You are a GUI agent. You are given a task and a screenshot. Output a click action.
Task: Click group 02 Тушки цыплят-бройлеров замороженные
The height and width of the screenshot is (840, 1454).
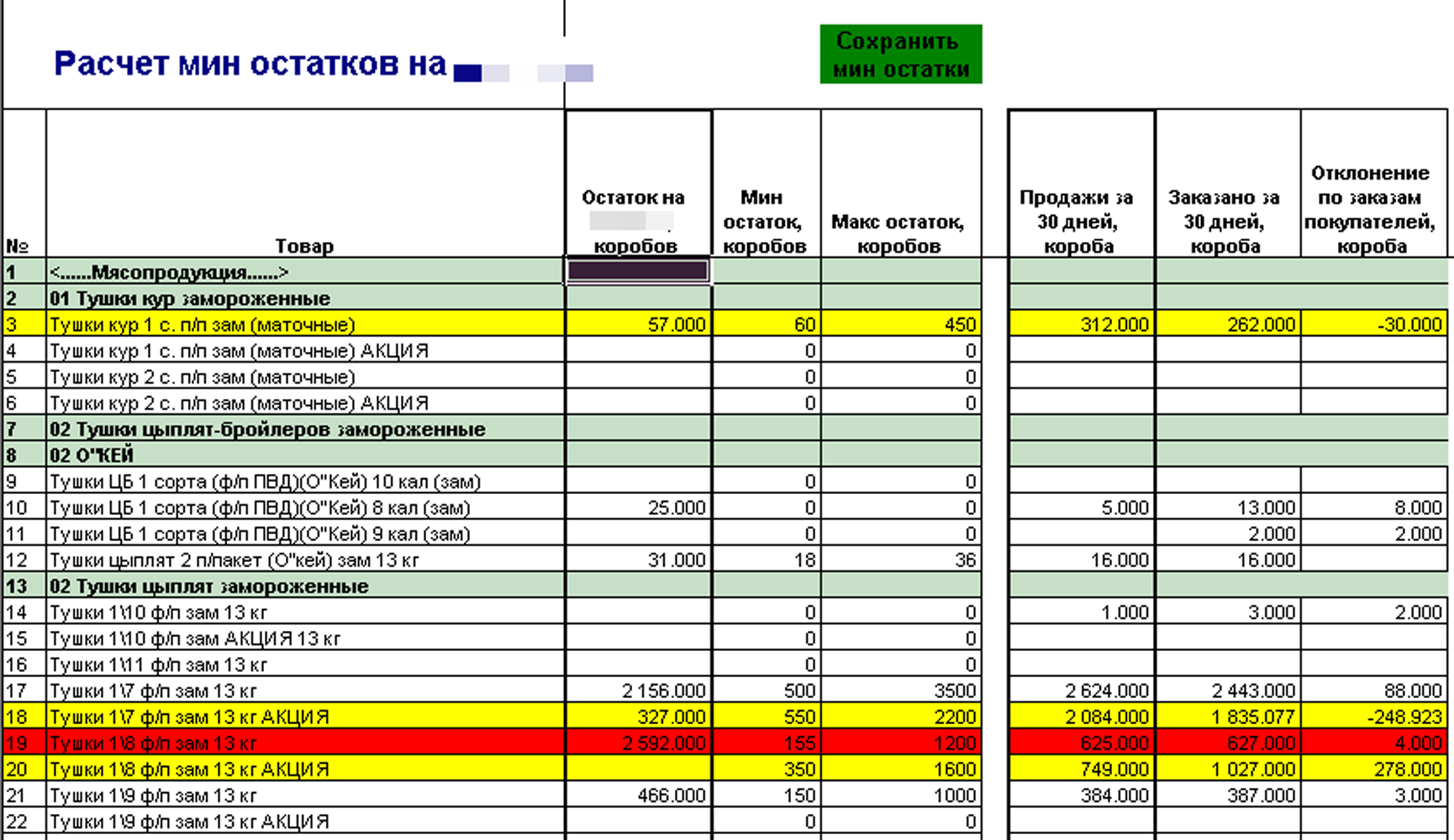[x=305, y=428]
